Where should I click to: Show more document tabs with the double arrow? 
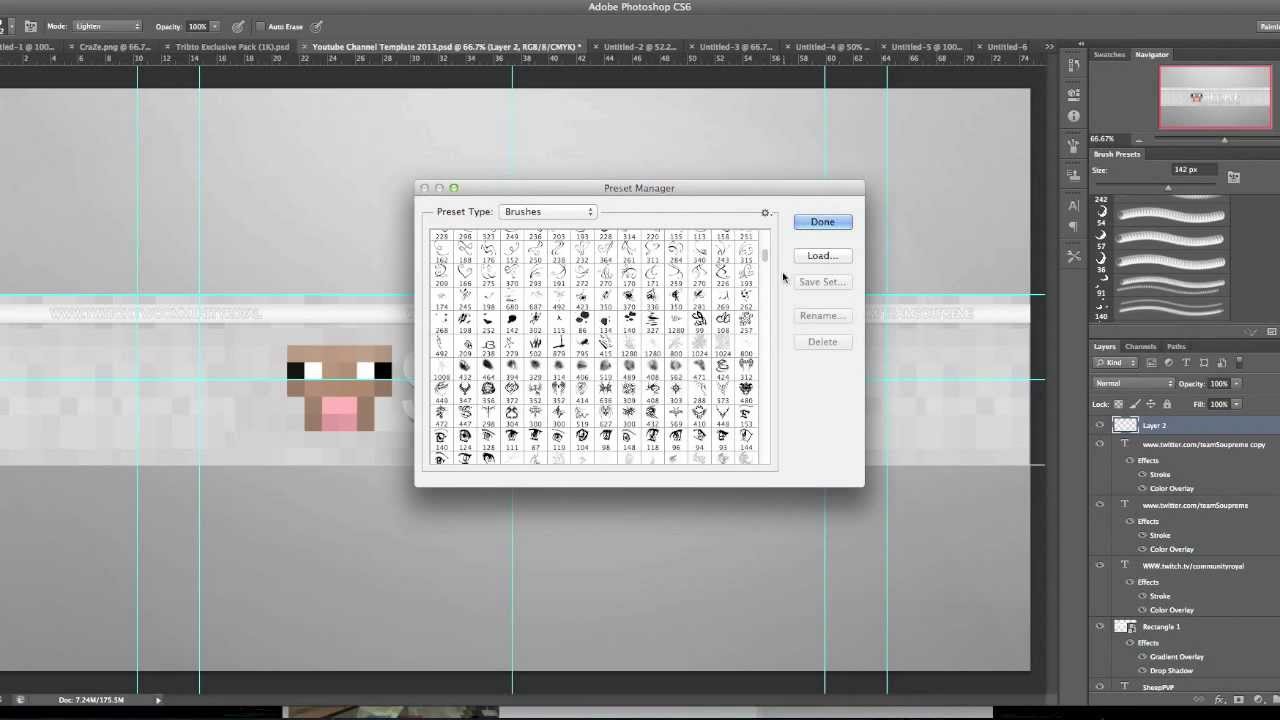coord(1048,47)
